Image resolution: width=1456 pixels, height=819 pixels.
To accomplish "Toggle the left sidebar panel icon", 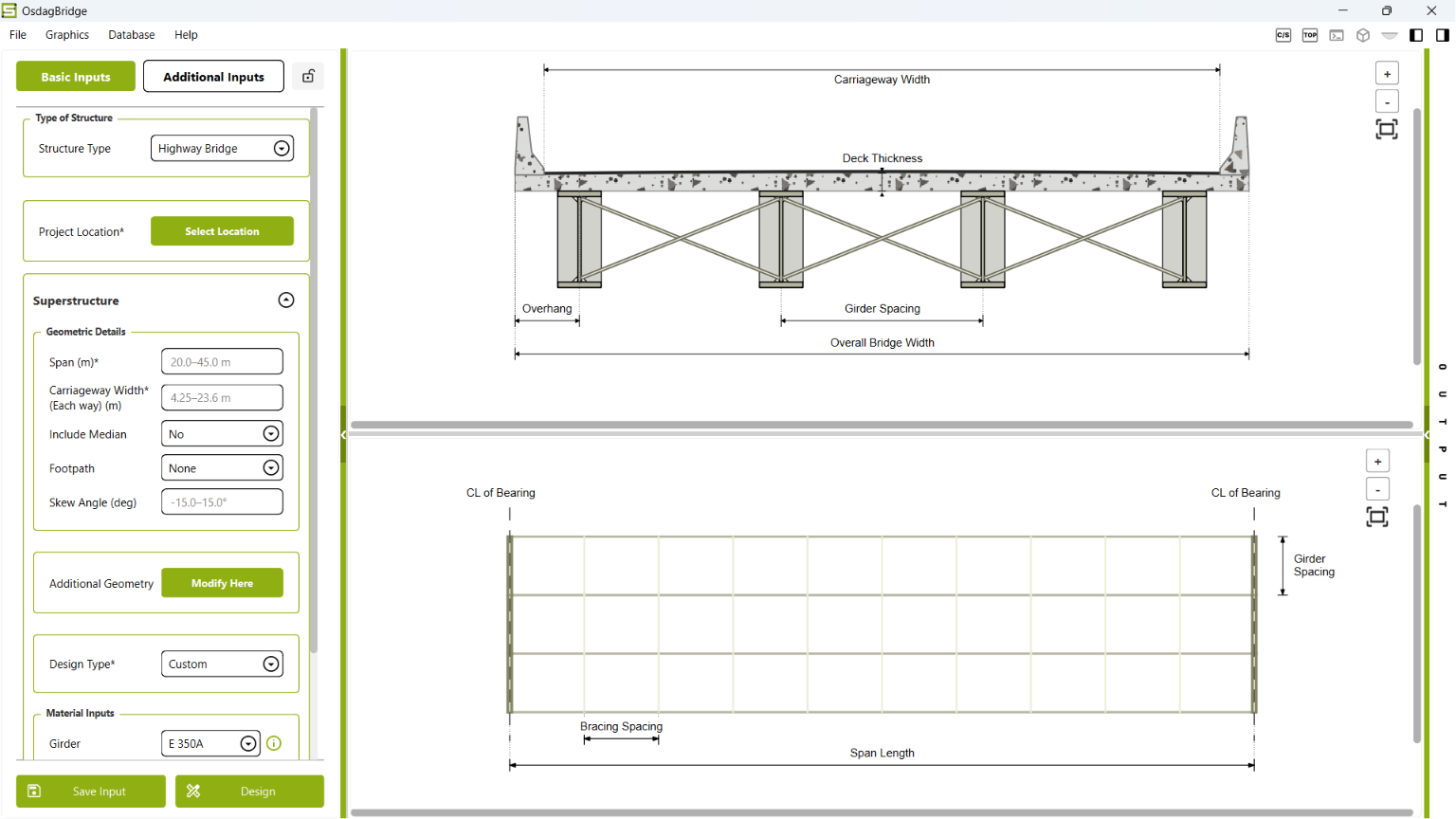I will [x=1416, y=35].
